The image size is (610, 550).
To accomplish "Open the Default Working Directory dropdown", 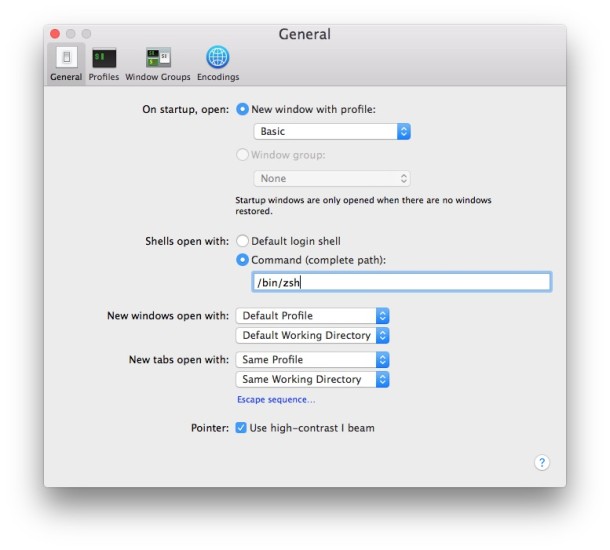I will point(312,336).
